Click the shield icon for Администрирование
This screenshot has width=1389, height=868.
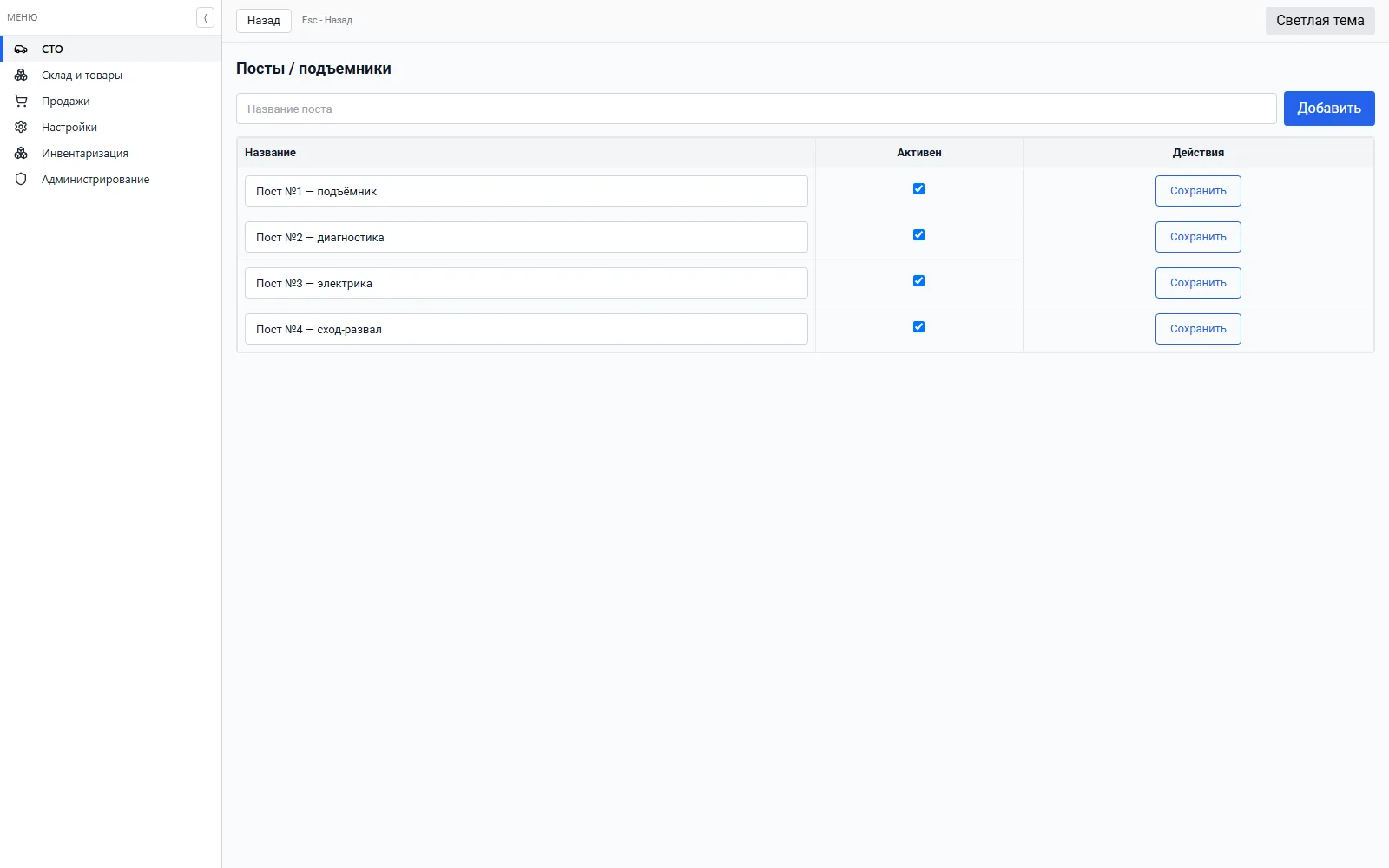(x=21, y=180)
